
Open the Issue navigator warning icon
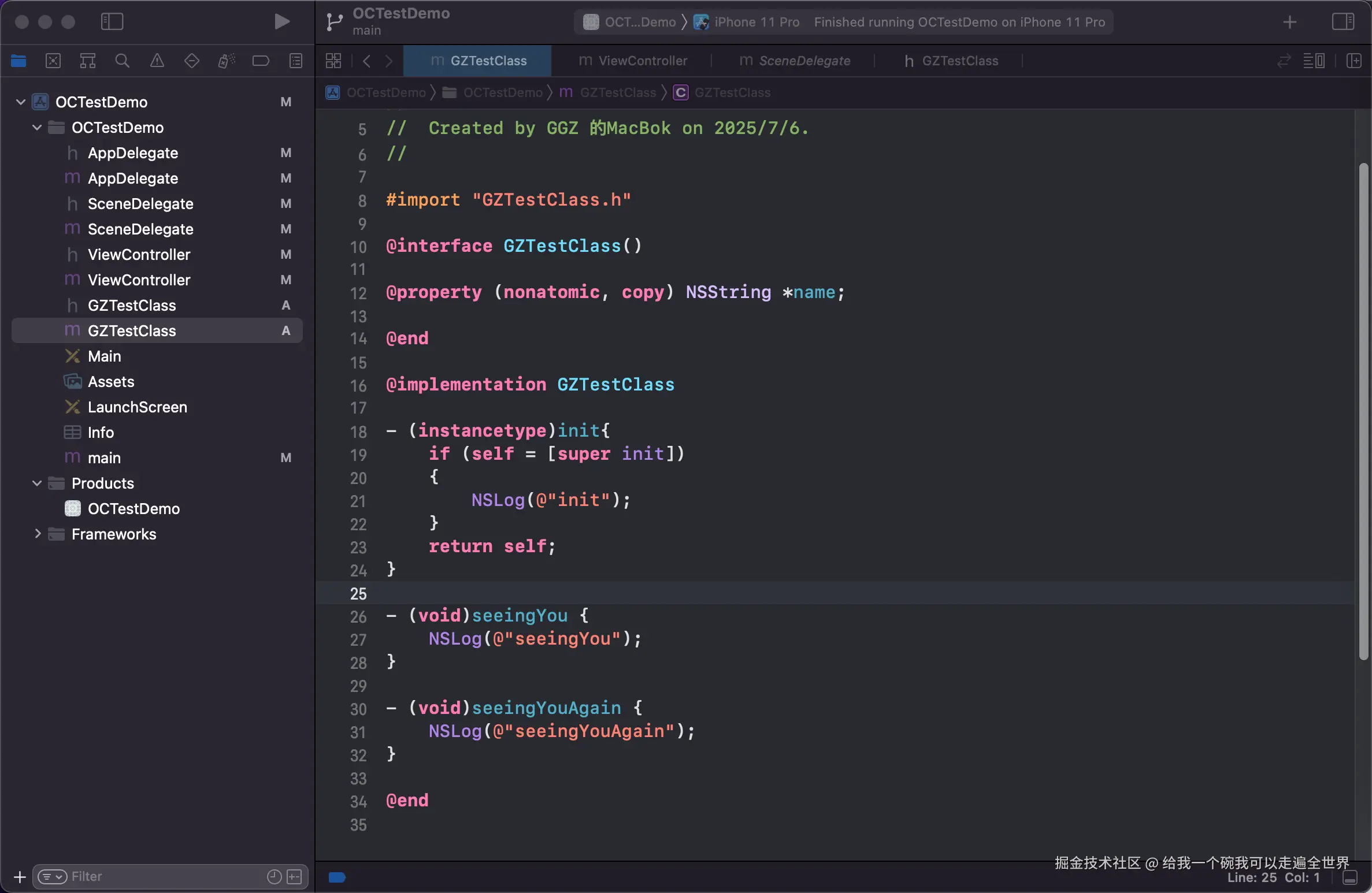point(157,61)
